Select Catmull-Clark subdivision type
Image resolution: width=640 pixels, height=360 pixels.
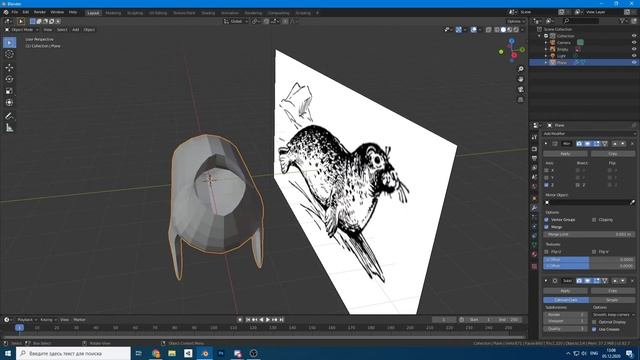pos(566,300)
